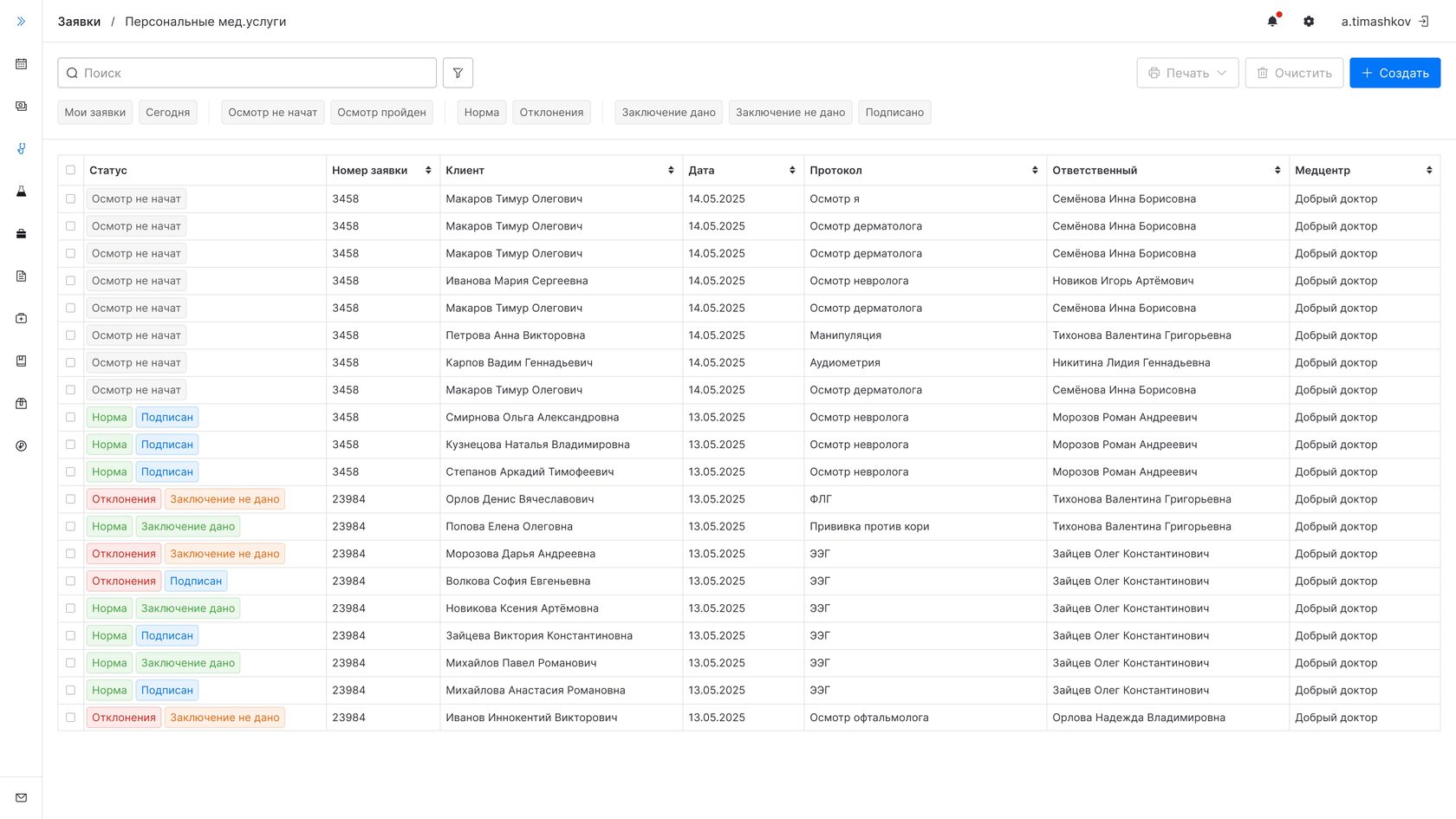Open the laboratory flask sidebar icon
This screenshot has height=819, width=1456.
tap(21, 192)
